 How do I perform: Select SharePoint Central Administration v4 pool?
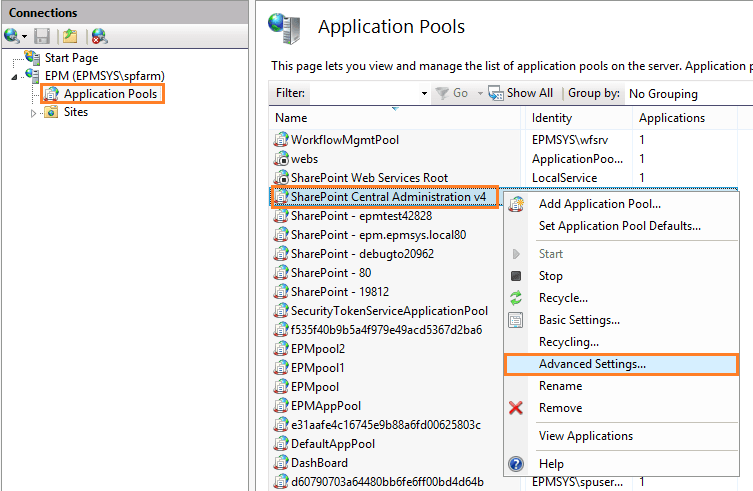tap(388, 197)
